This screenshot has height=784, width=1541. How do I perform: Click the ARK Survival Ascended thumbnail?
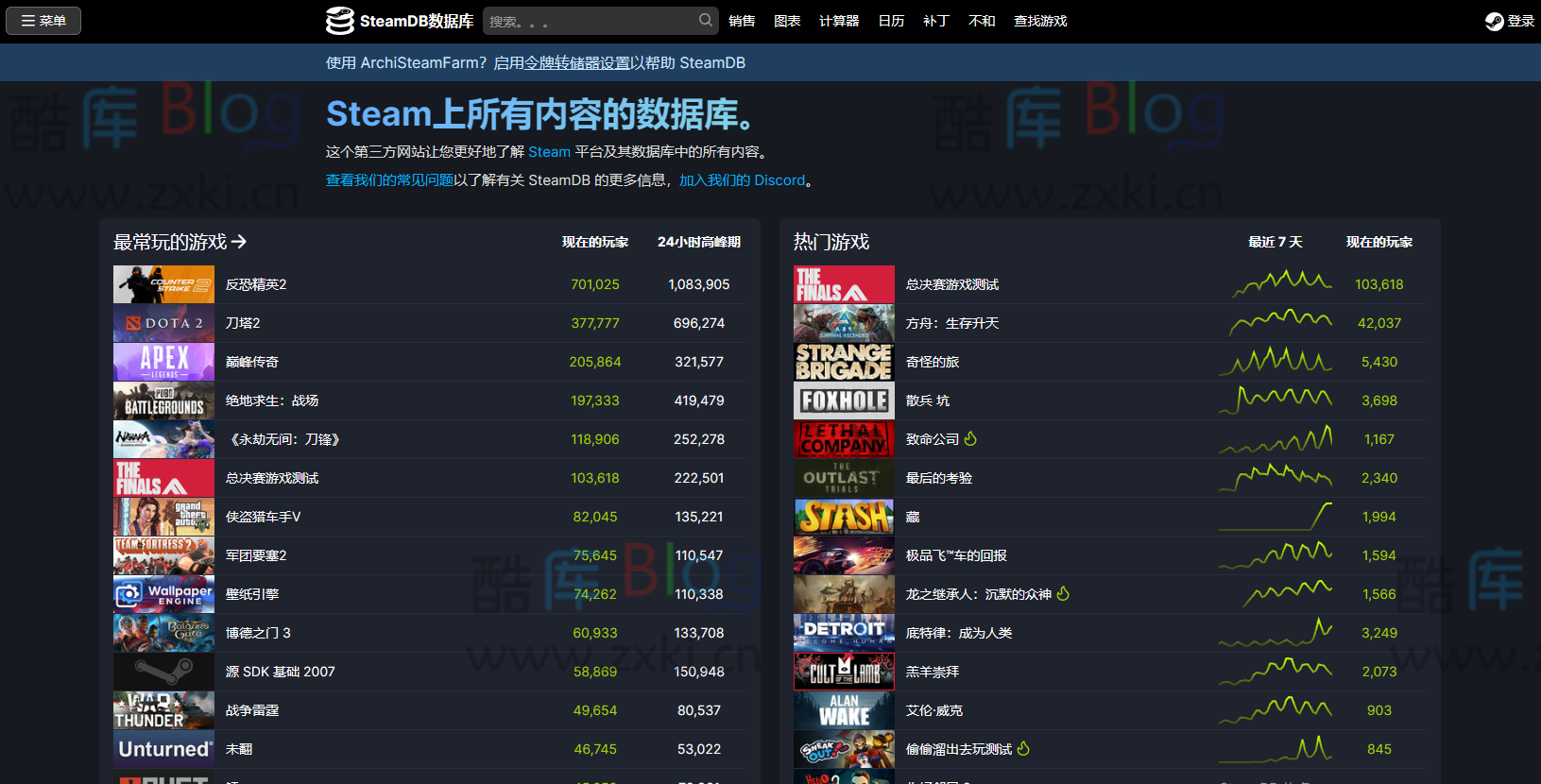tap(844, 323)
